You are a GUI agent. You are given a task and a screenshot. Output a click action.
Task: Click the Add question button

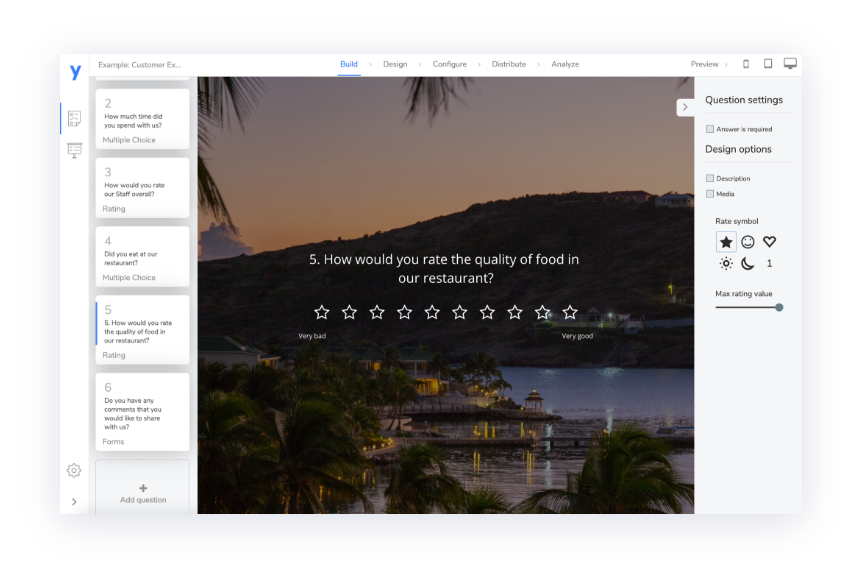[143, 493]
